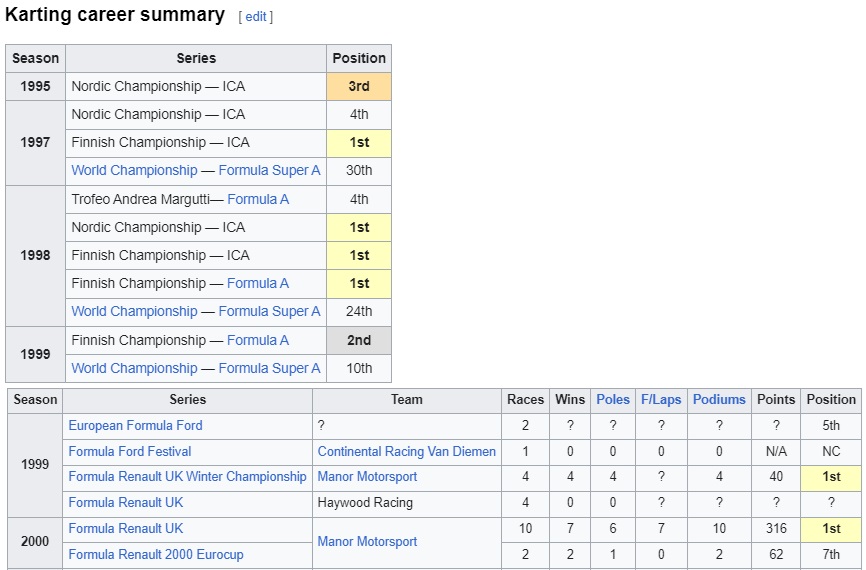Open Formula Super A link in the 24th-place row
Viewport: 866px width, 570px height.
pyautogui.click(x=269, y=311)
